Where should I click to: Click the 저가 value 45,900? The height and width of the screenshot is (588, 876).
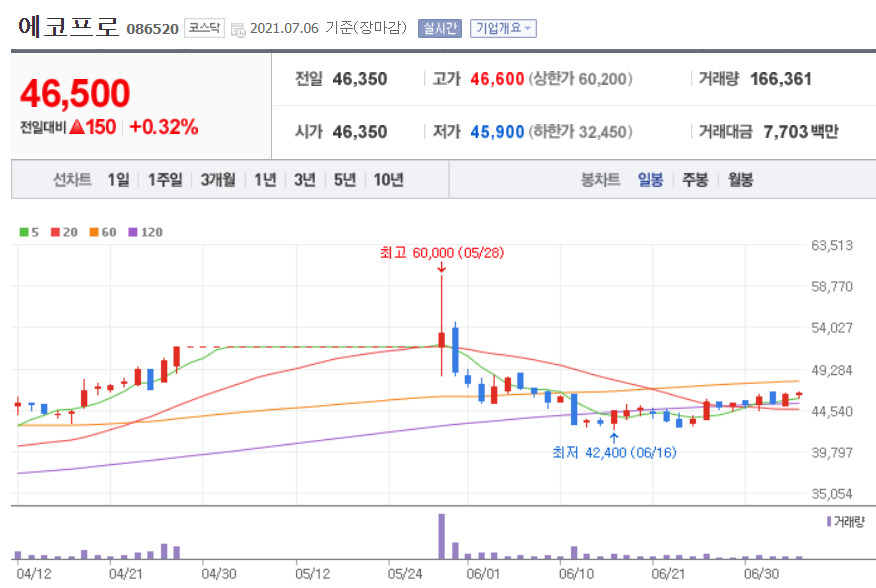tap(497, 132)
